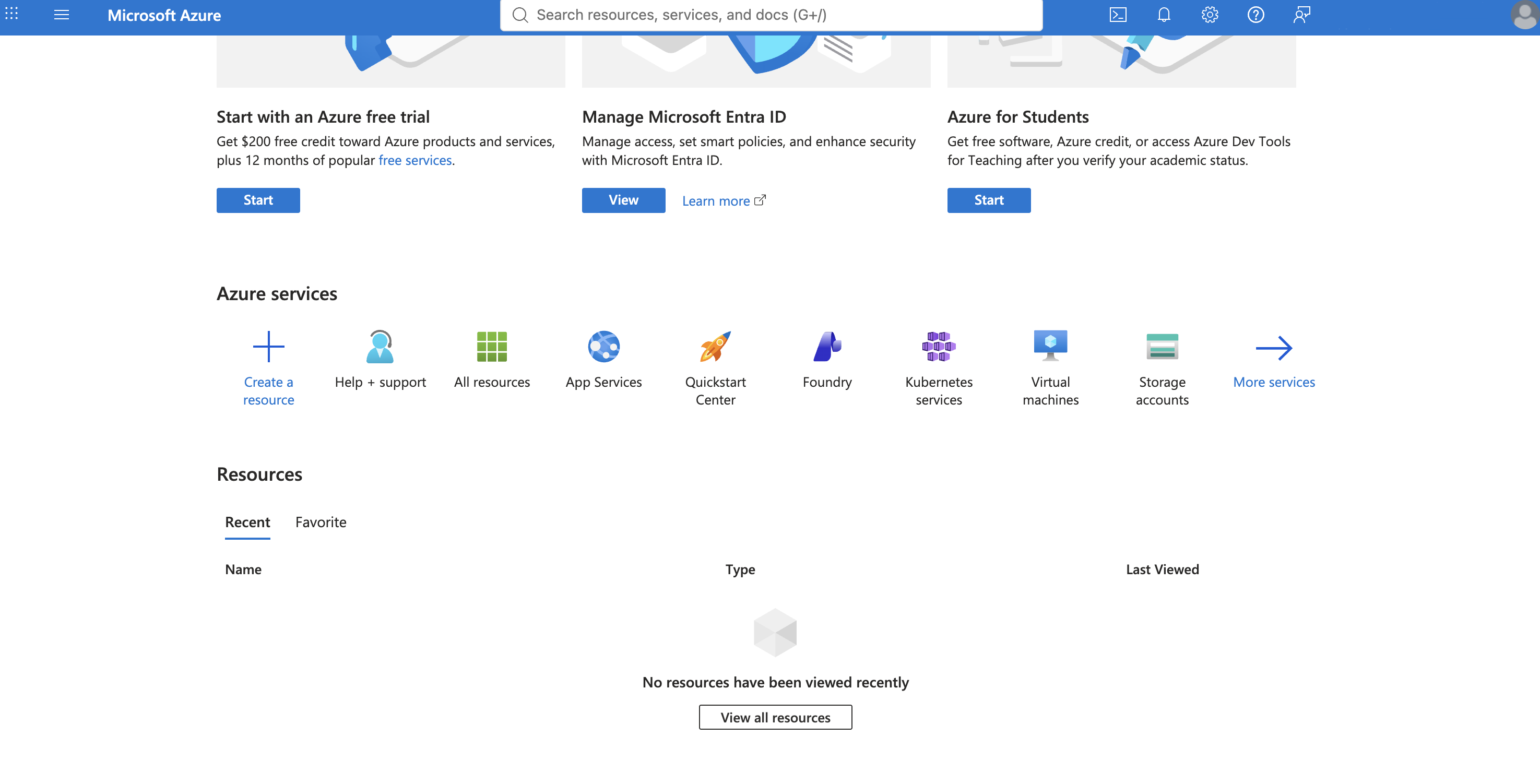
Task: Click the Resources heading
Action: pyautogui.click(x=259, y=474)
